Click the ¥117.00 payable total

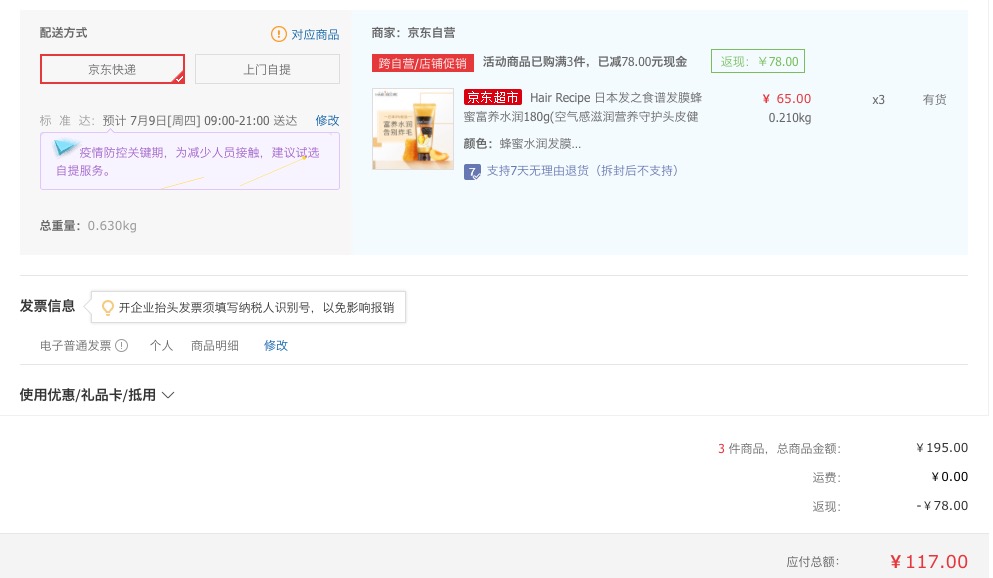point(928,562)
